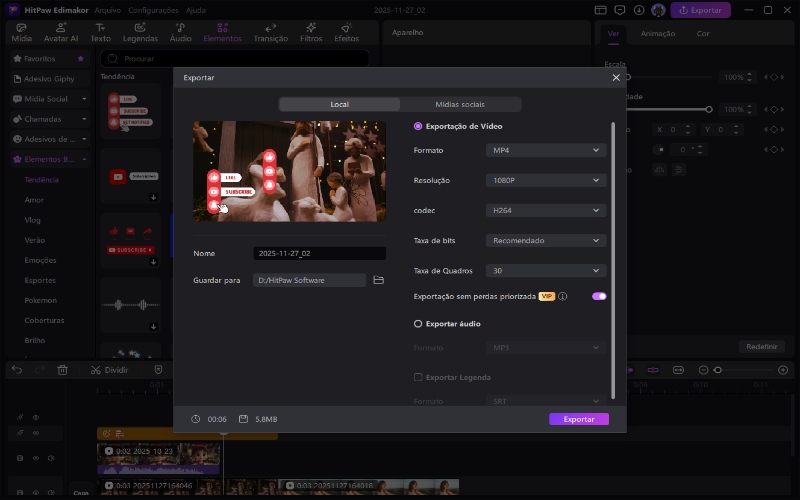The width and height of the screenshot is (800, 500).
Task: Select the Local export tab
Action: 339,104
